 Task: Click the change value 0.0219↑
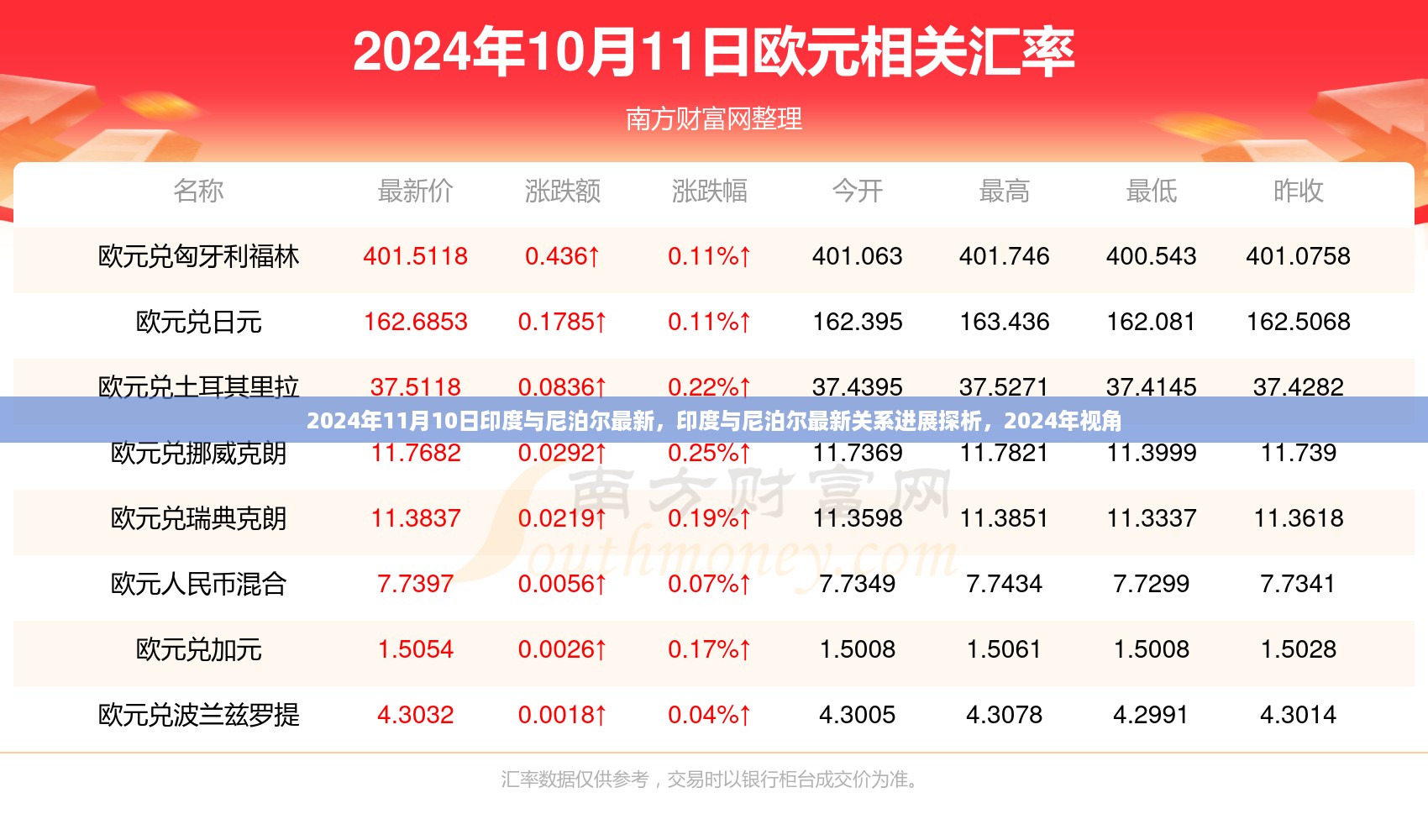click(x=562, y=518)
